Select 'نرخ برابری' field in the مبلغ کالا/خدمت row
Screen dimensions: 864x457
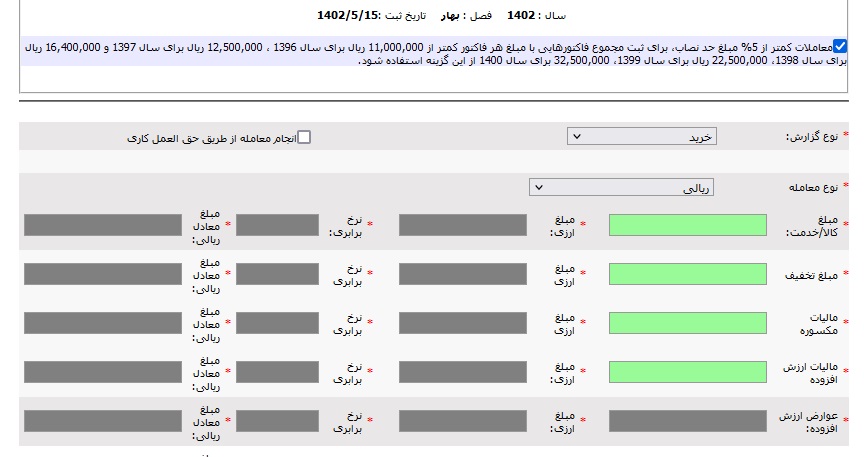click(x=277, y=225)
